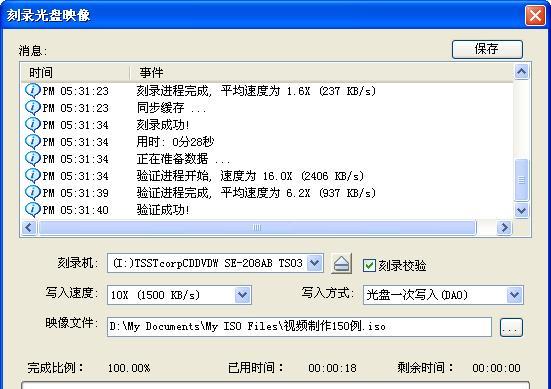Click scroll up arrow in message list
This screenshot has height=389, width=551.
521,71
